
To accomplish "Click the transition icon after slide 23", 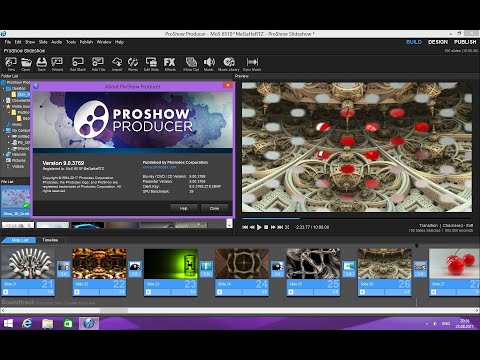I will click(x=206, y=269).
